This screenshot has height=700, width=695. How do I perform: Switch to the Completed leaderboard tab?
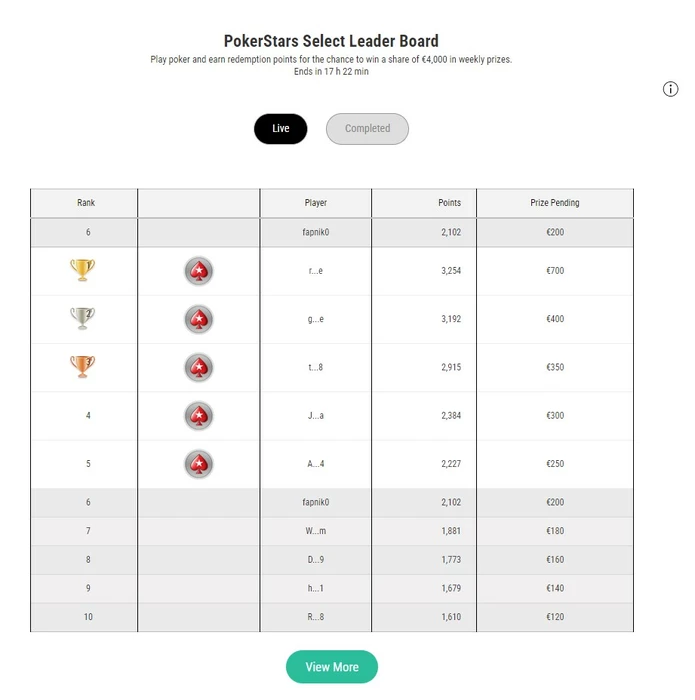pos(367,129)
